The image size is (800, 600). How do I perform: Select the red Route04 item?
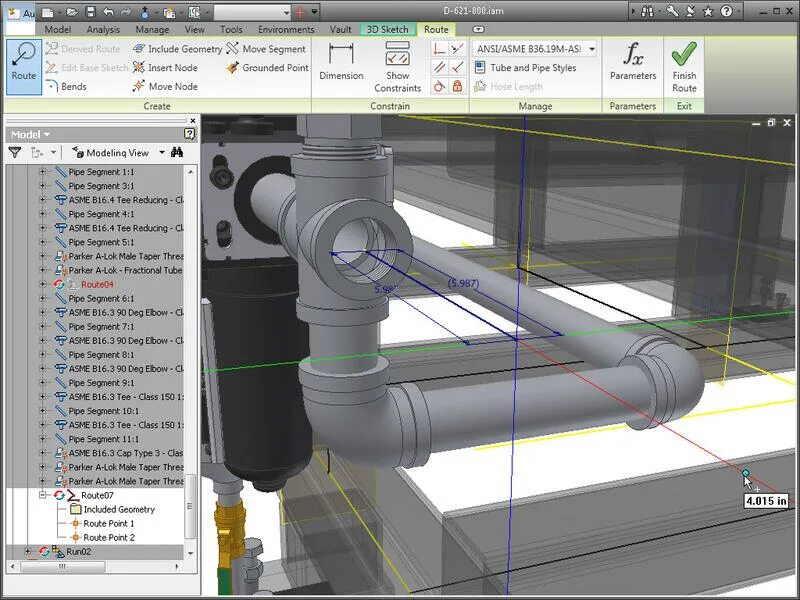point(97,284)
